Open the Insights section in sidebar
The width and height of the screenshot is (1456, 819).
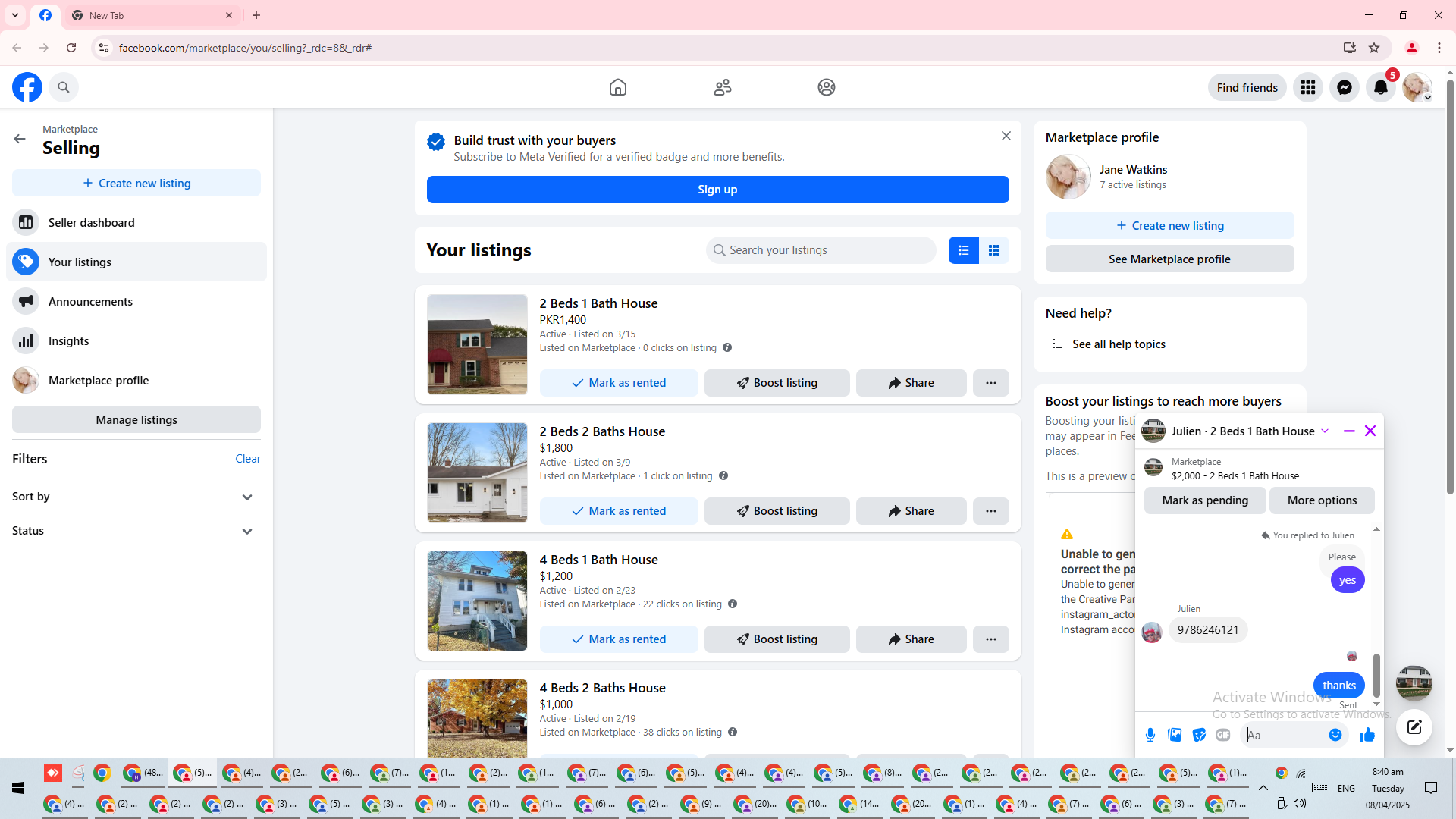68,341
